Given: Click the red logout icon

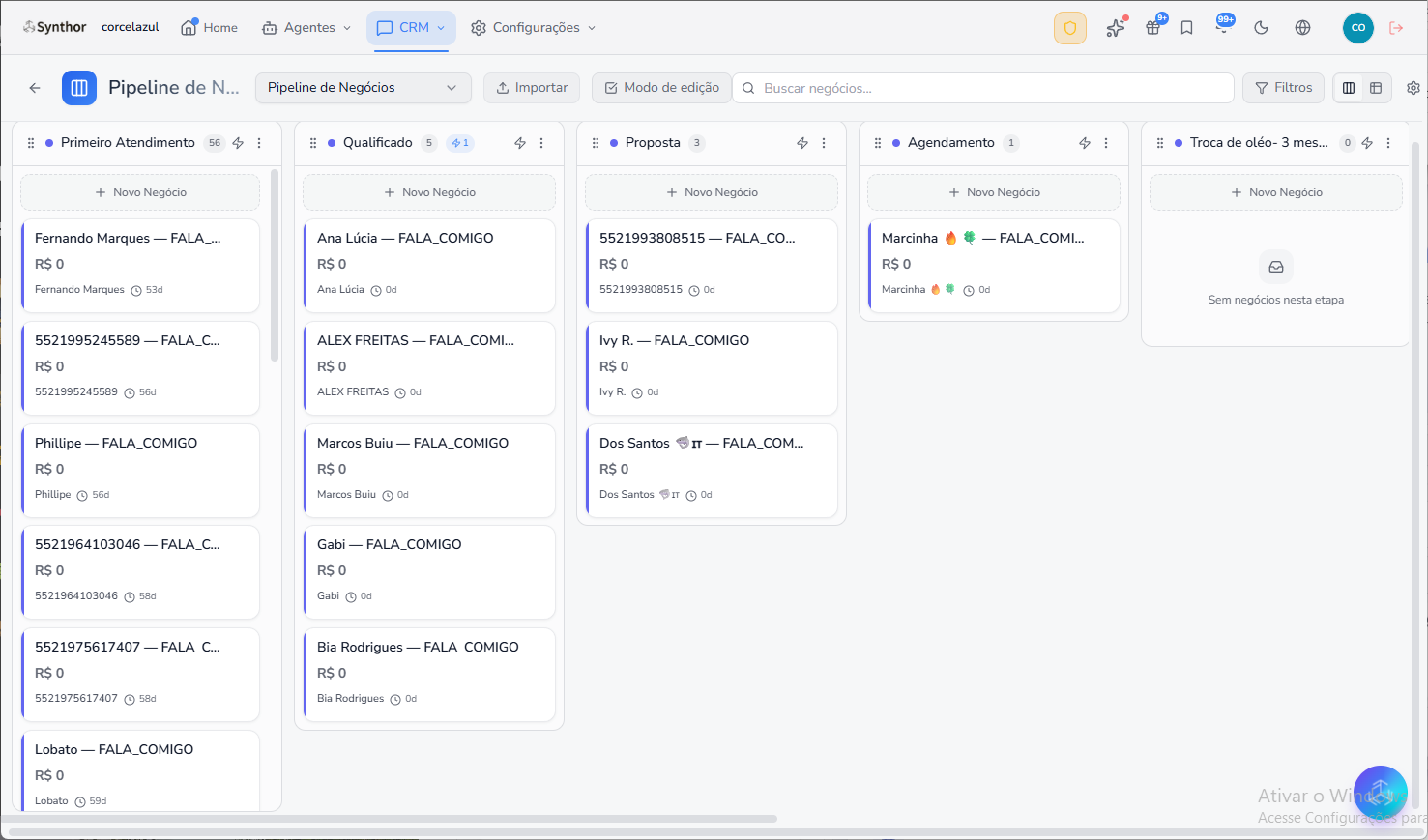Looking at the screenshot, I should (x=1396, y=28).
